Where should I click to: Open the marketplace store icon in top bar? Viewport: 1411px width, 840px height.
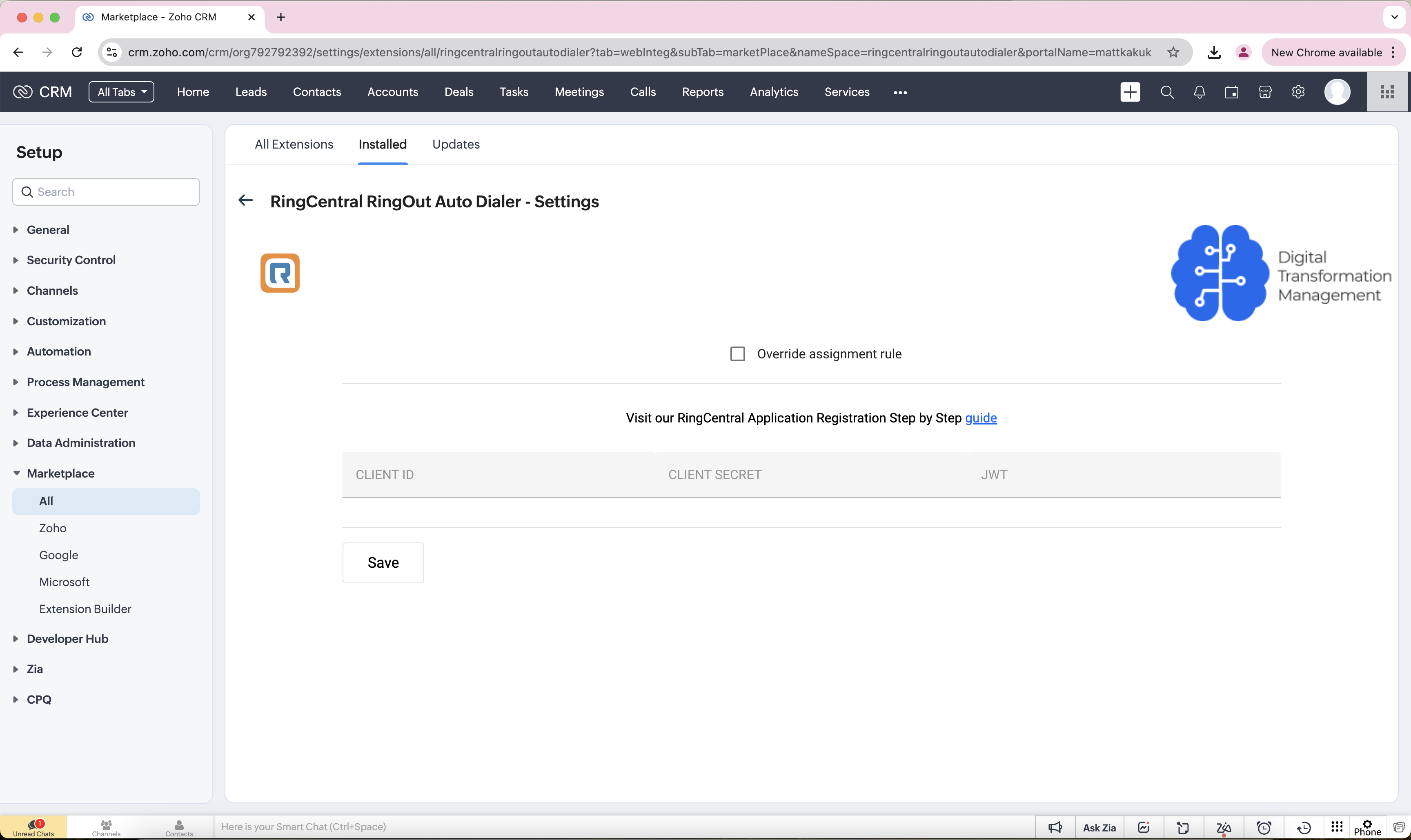click(1265, 92)
